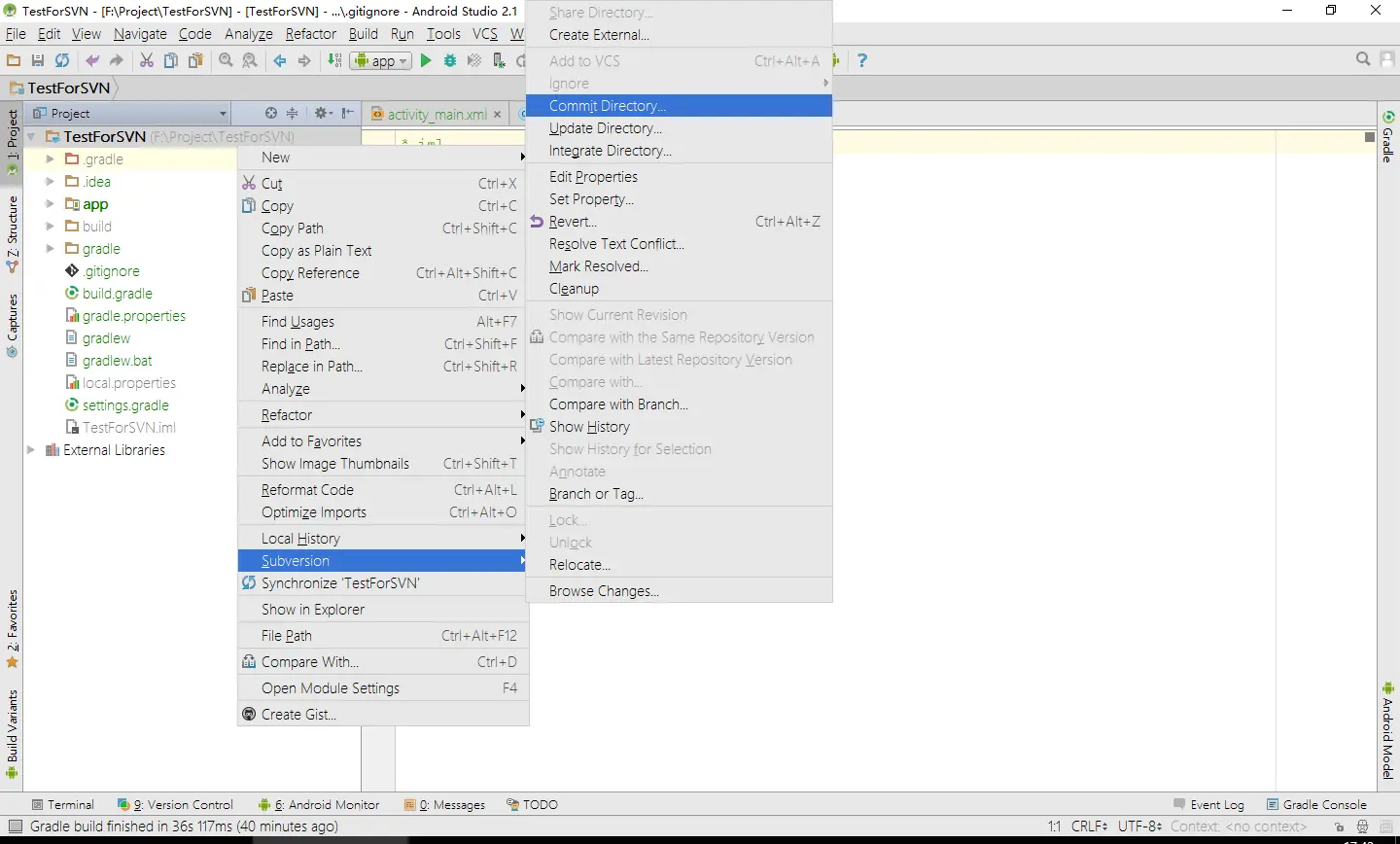This screenshot has width=1400, height=844.
Task: Change UTF-8 file encoding setting
Action: (x=1139, y=826)
